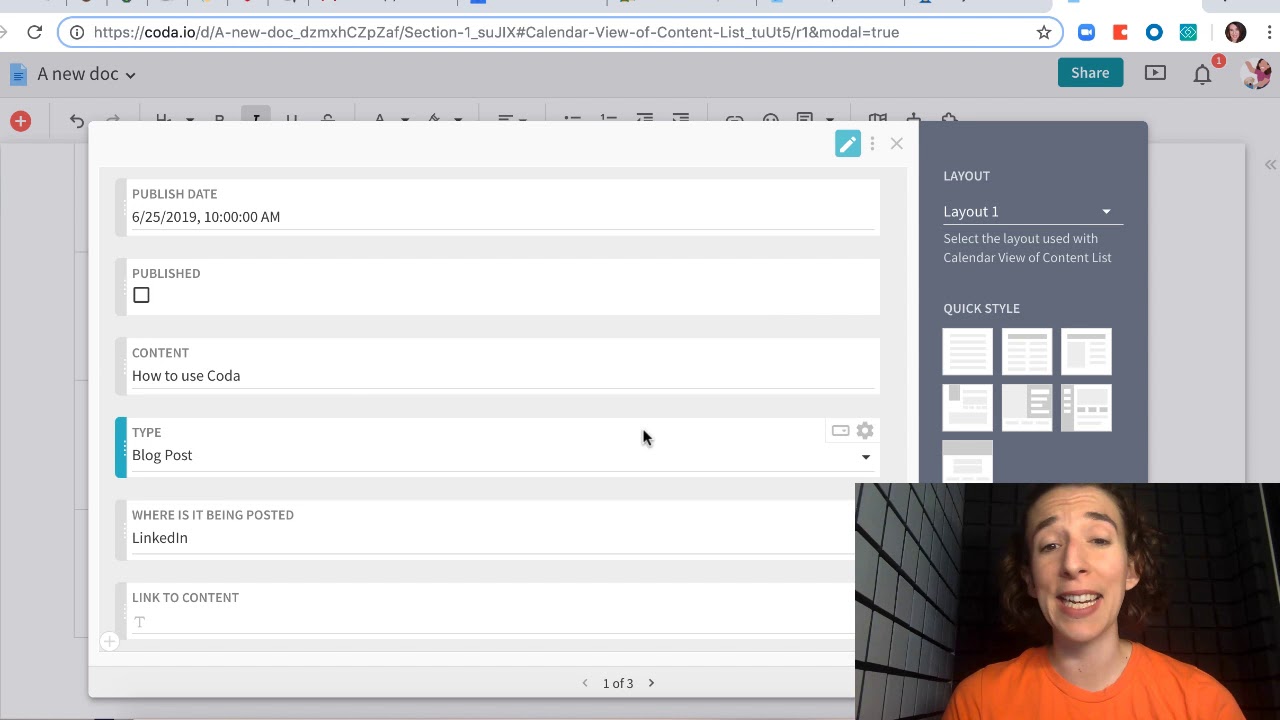Reload the page in browser
Viewport: 1280px width, 720px height.
pos(34,32)
